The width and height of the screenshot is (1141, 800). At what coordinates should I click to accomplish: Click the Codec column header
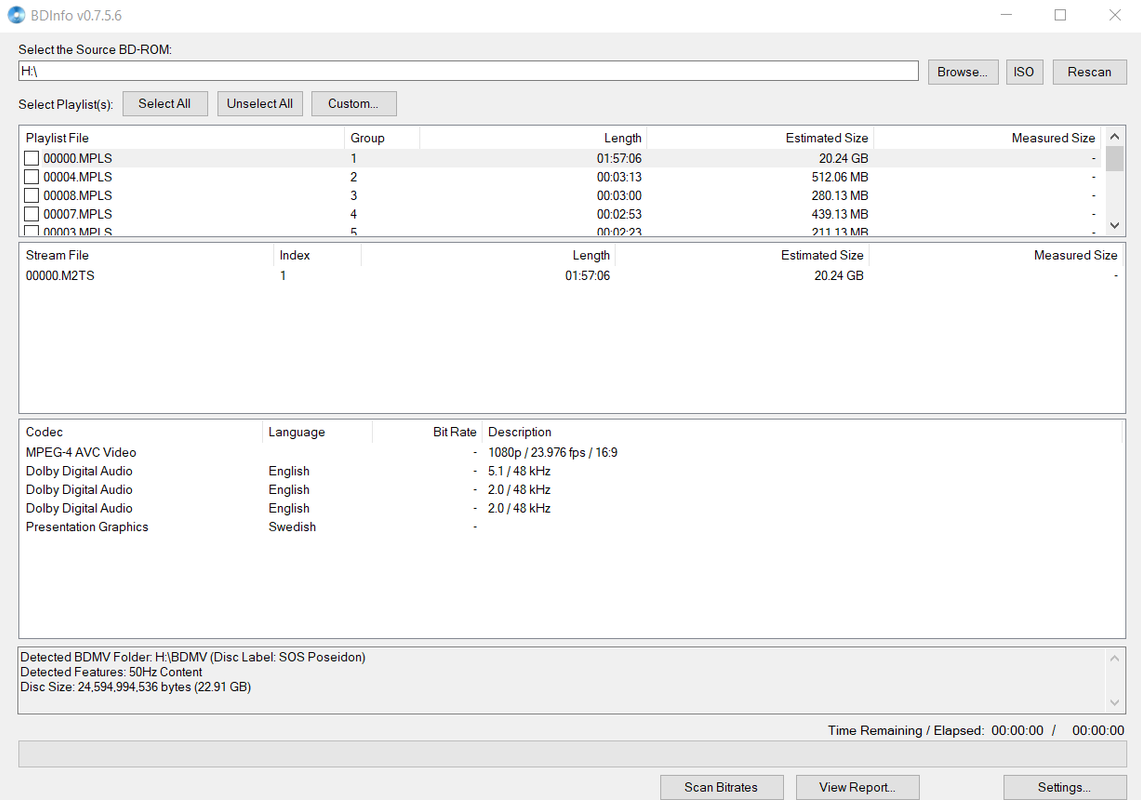[x=141, y=432]
